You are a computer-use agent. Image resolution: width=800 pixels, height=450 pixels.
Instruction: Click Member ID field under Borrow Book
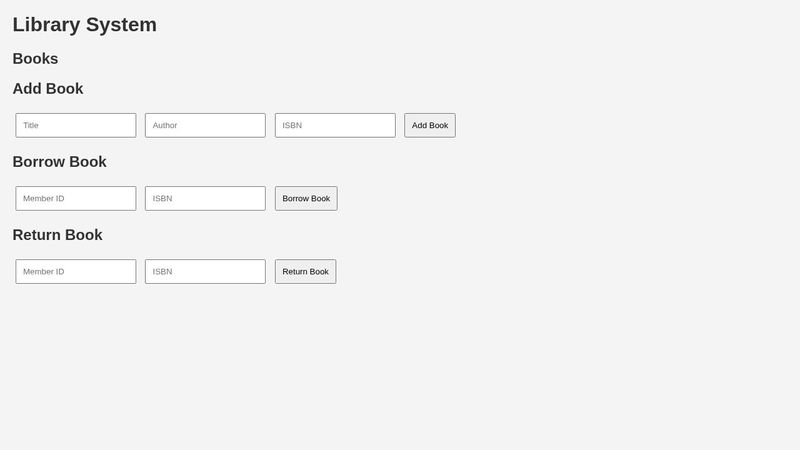click(76, 198)
